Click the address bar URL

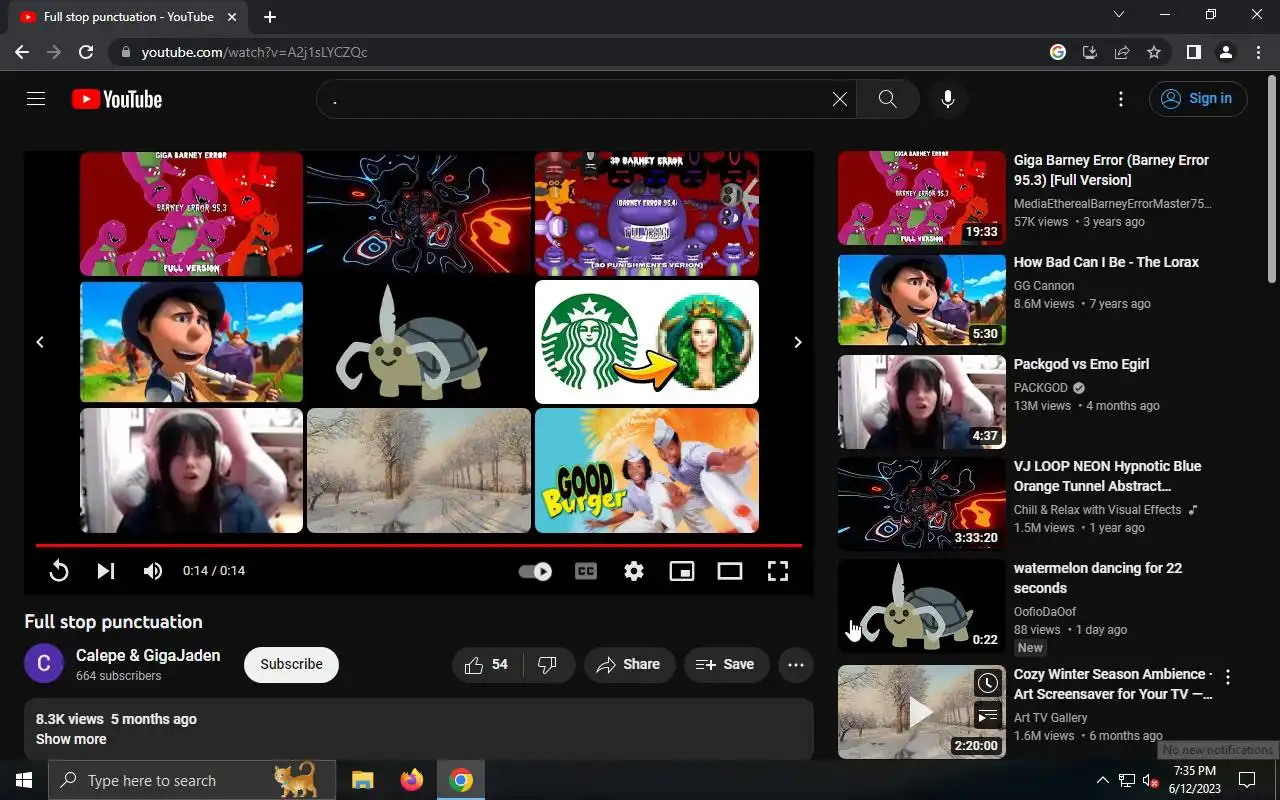254,52
